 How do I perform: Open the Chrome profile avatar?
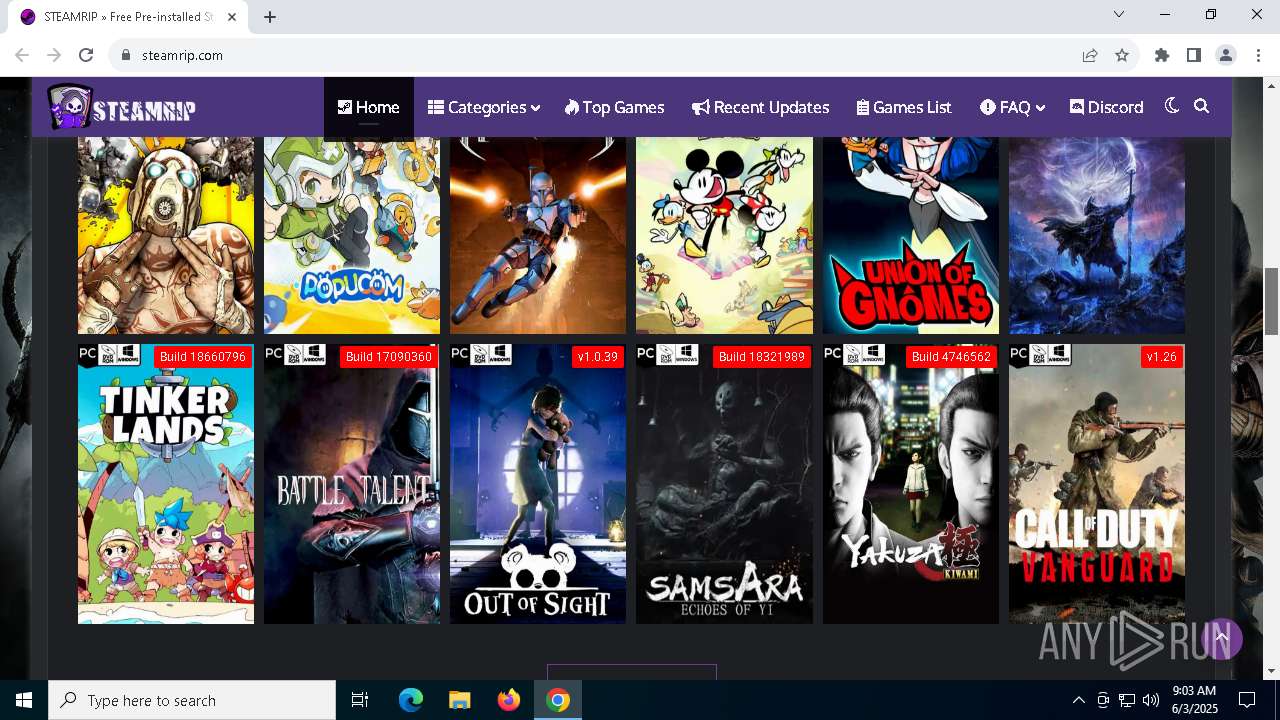1226,55
